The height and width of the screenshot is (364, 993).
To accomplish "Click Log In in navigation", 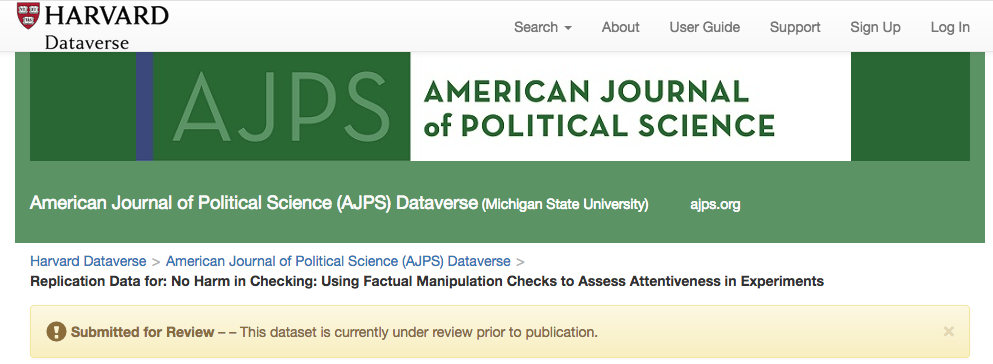I will (x=950, y=27).
